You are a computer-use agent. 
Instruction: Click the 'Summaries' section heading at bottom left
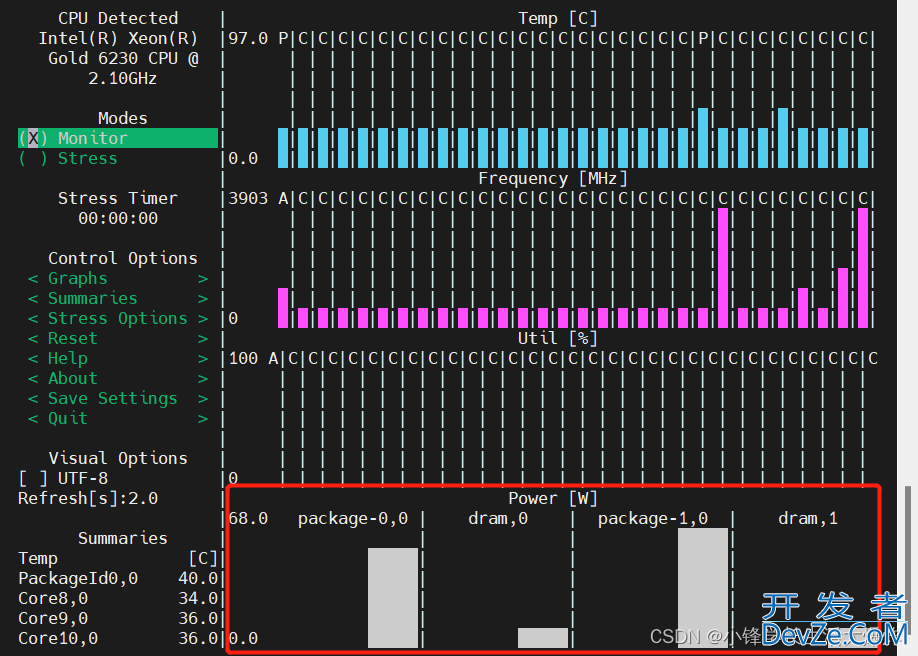(x=122, y=538)
